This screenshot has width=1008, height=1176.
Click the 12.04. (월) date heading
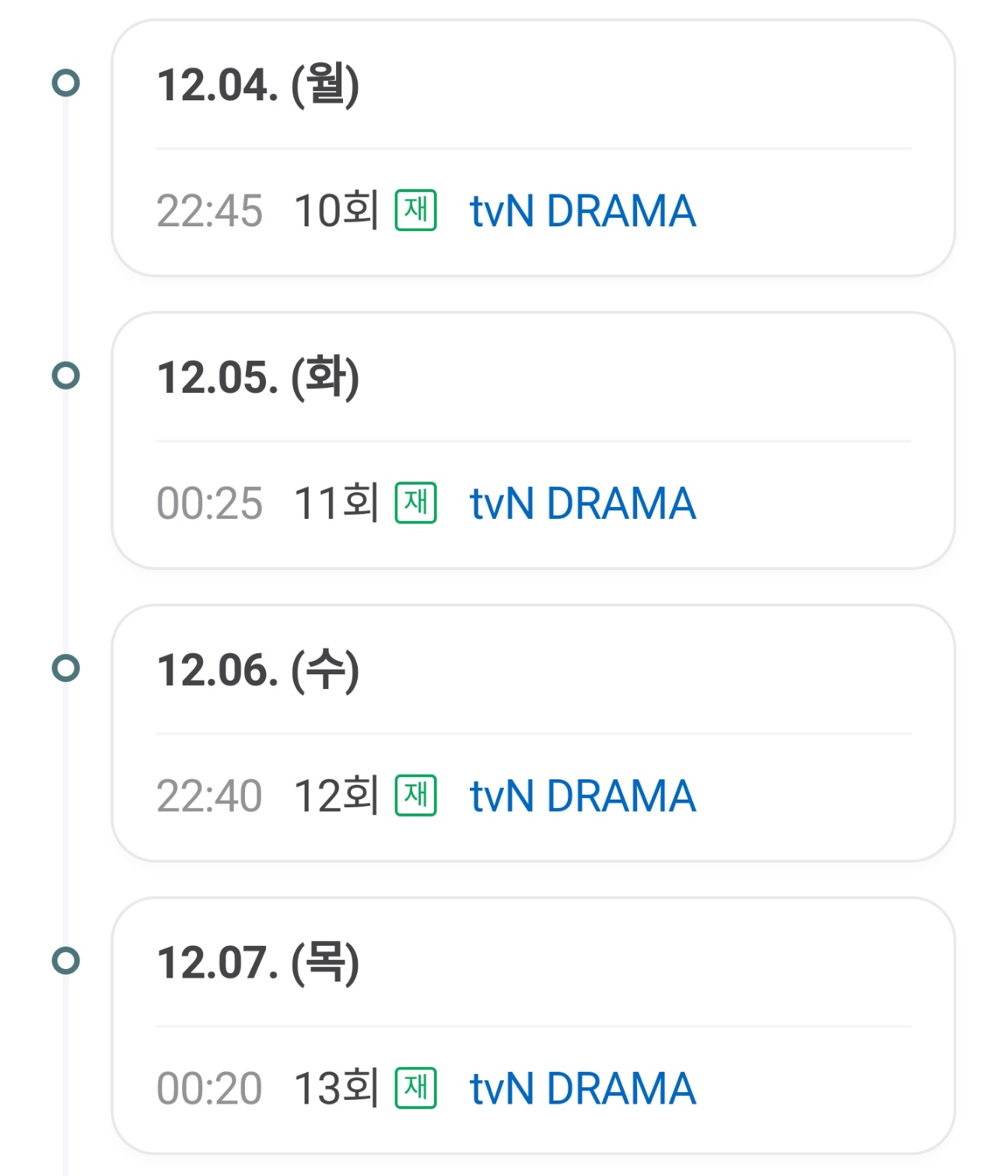tap(258, 85)
